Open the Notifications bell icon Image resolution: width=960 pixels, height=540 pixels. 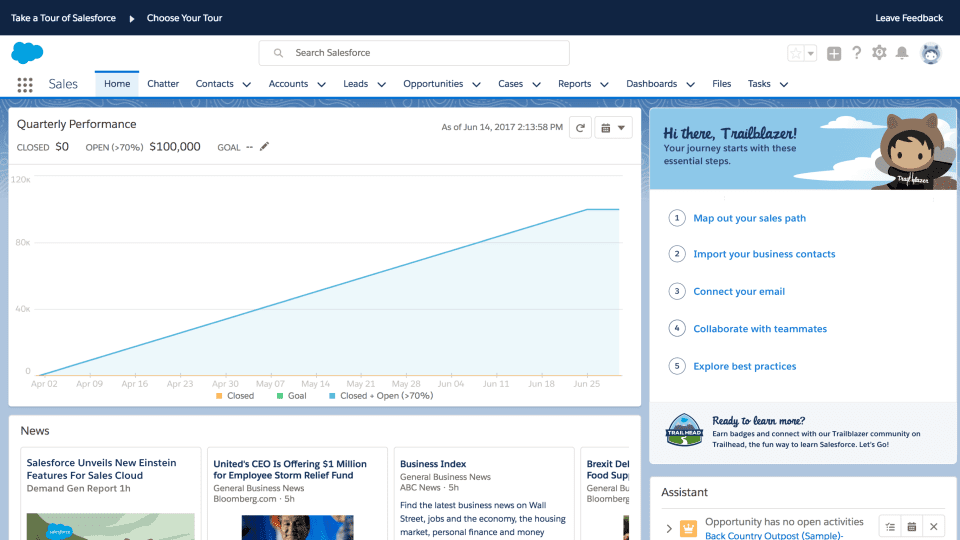pos(902,53)
